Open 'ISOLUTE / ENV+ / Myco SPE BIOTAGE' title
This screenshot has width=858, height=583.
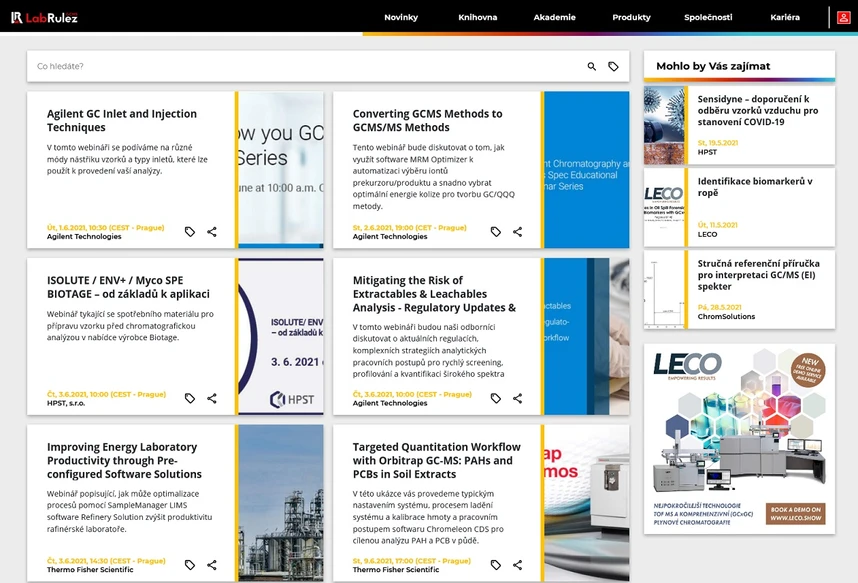click(128, 287)
